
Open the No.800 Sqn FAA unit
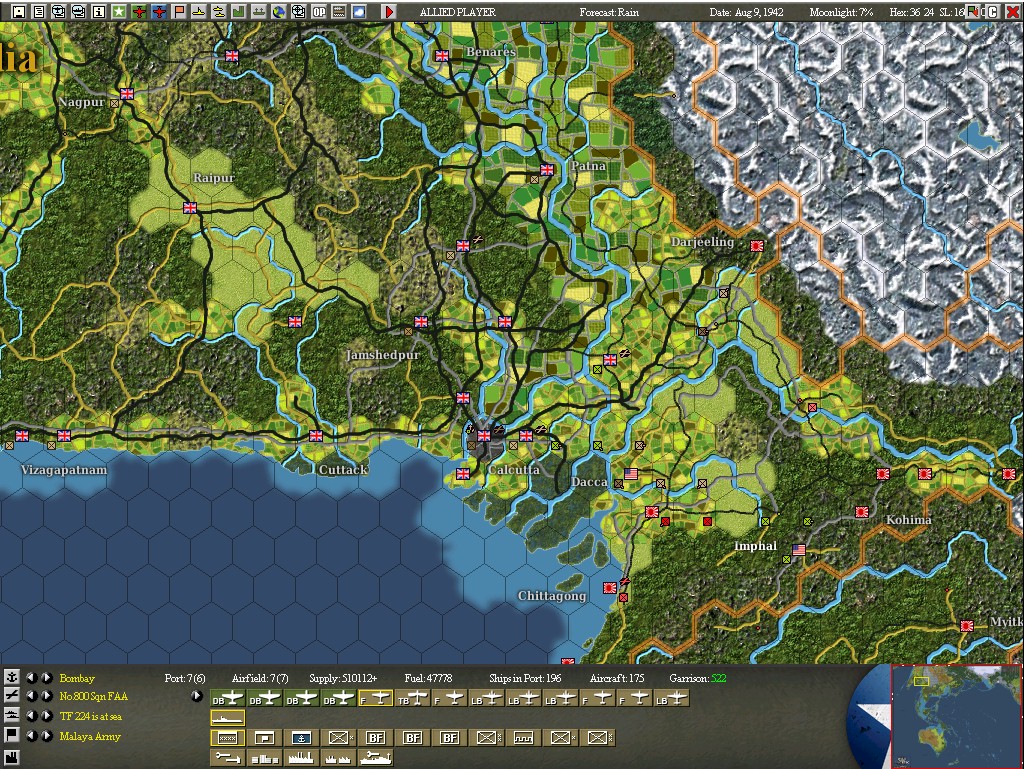pyautogui.click(x=93, y=696)
